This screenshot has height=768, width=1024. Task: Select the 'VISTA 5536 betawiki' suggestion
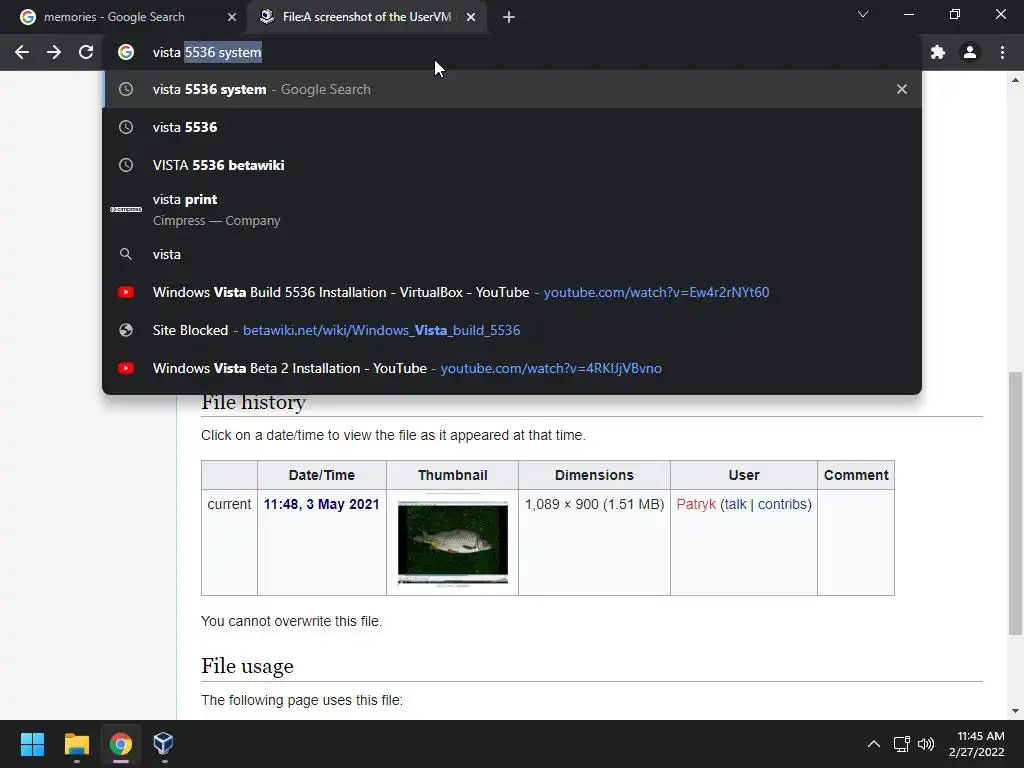(x=512, y=165)
